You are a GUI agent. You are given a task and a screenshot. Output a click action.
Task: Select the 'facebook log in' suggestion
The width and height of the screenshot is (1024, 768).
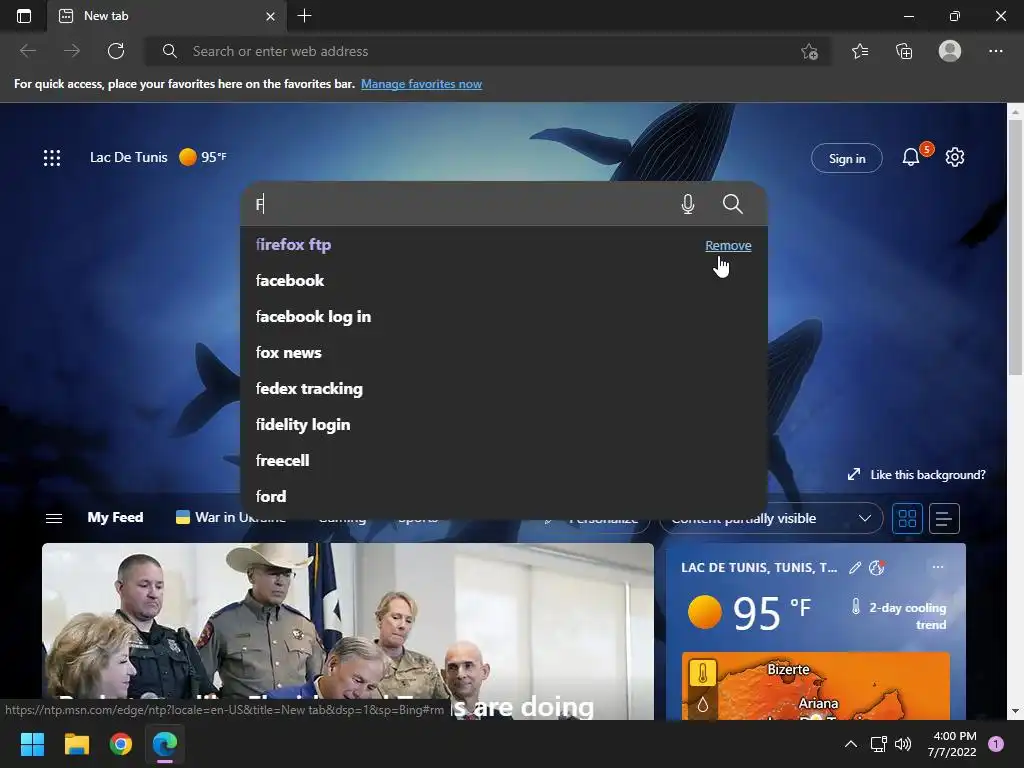504,317
